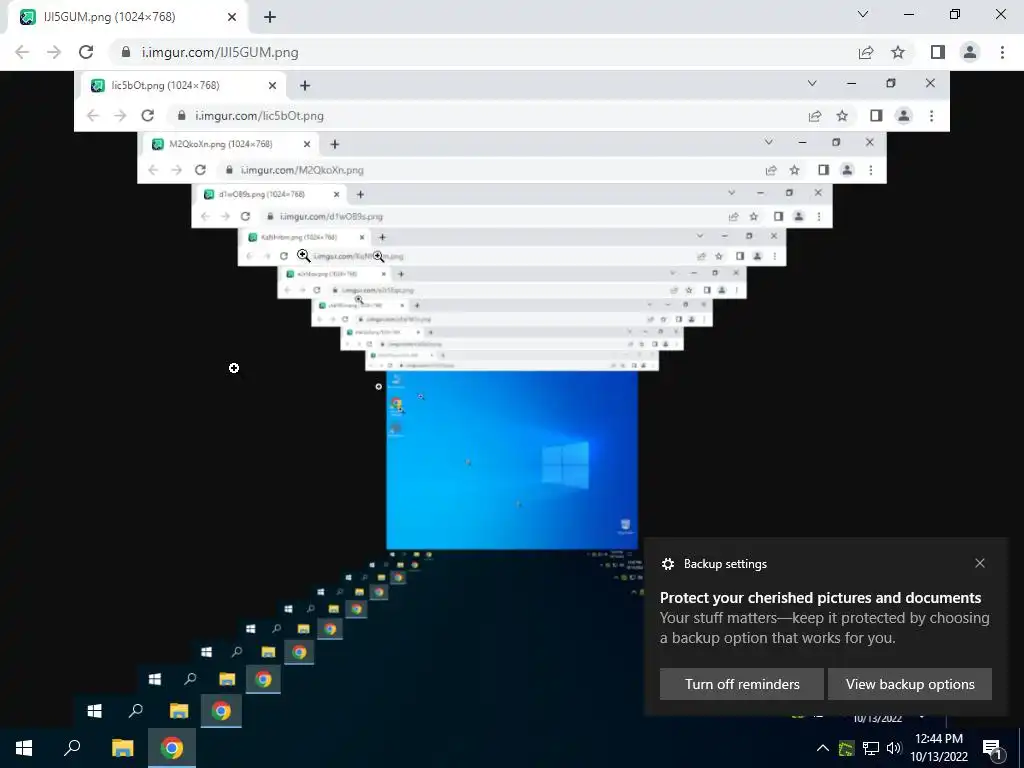Go forward in the IJI5GUM.png browser window
Viewport: 1024px width, 768px height.
(x=54, y=52)
